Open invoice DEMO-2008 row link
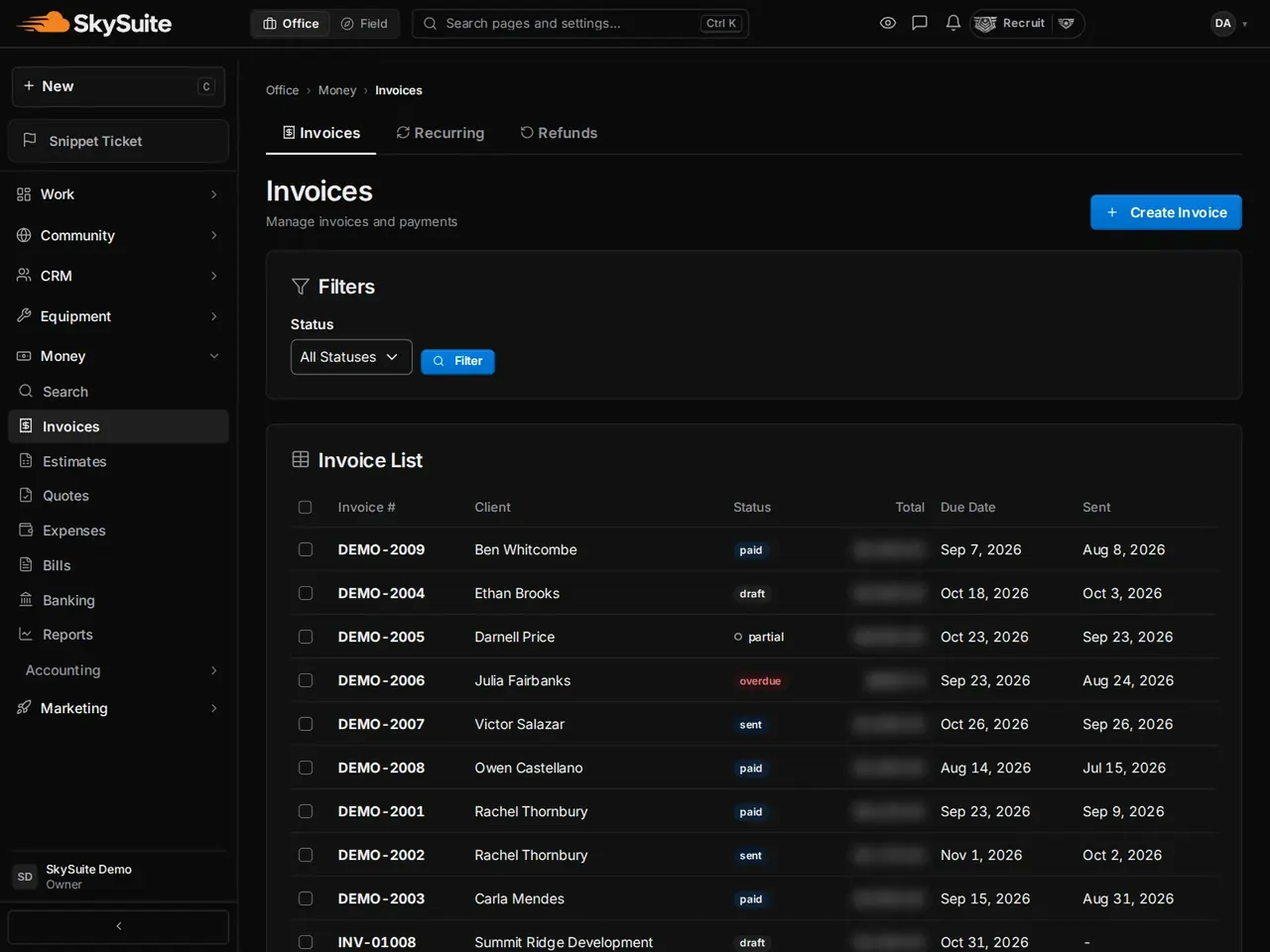The width and height of the screenshot is (1270, 952). [x=381, y=768]
